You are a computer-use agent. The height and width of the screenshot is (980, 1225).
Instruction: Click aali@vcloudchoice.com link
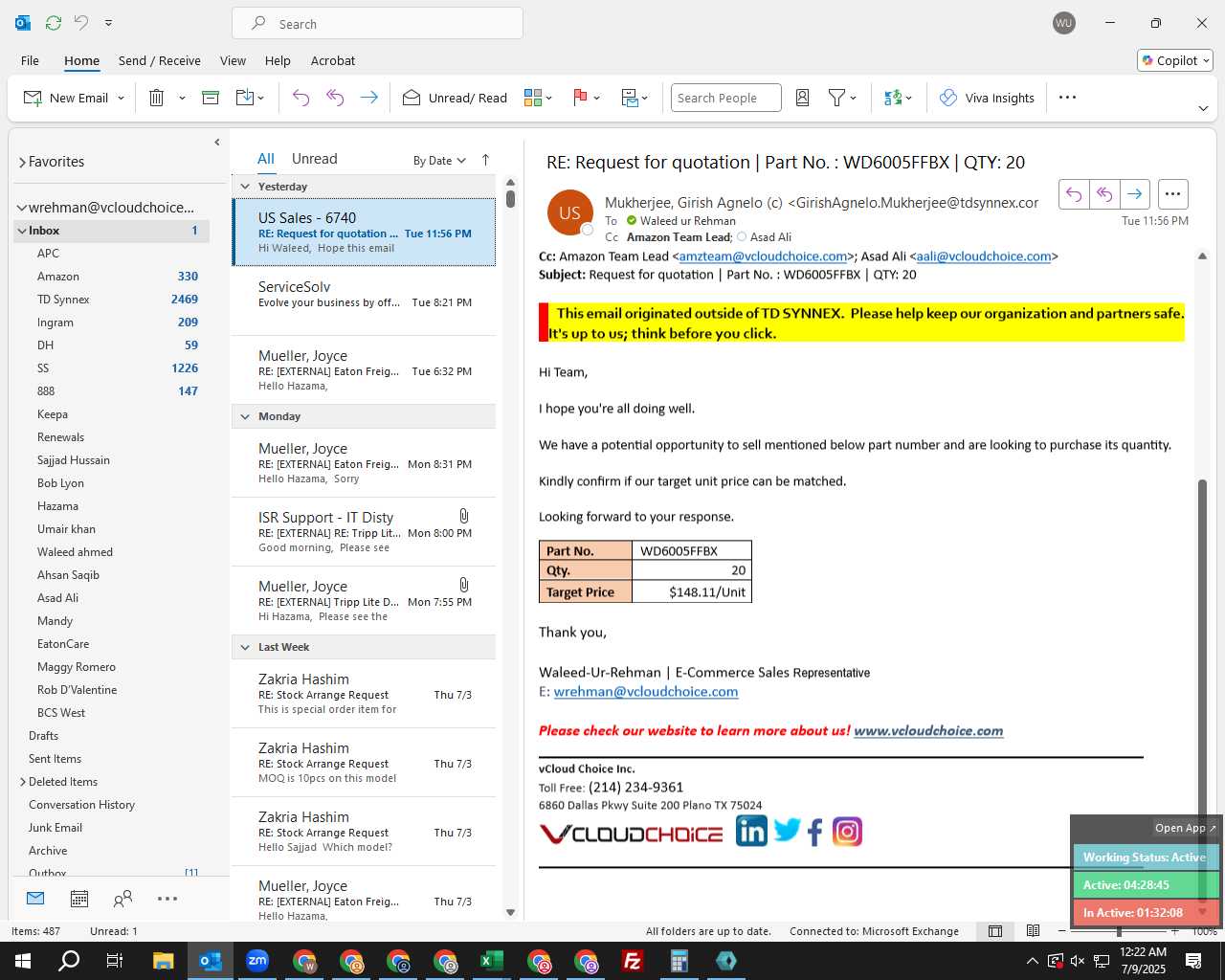click(984, 256)
